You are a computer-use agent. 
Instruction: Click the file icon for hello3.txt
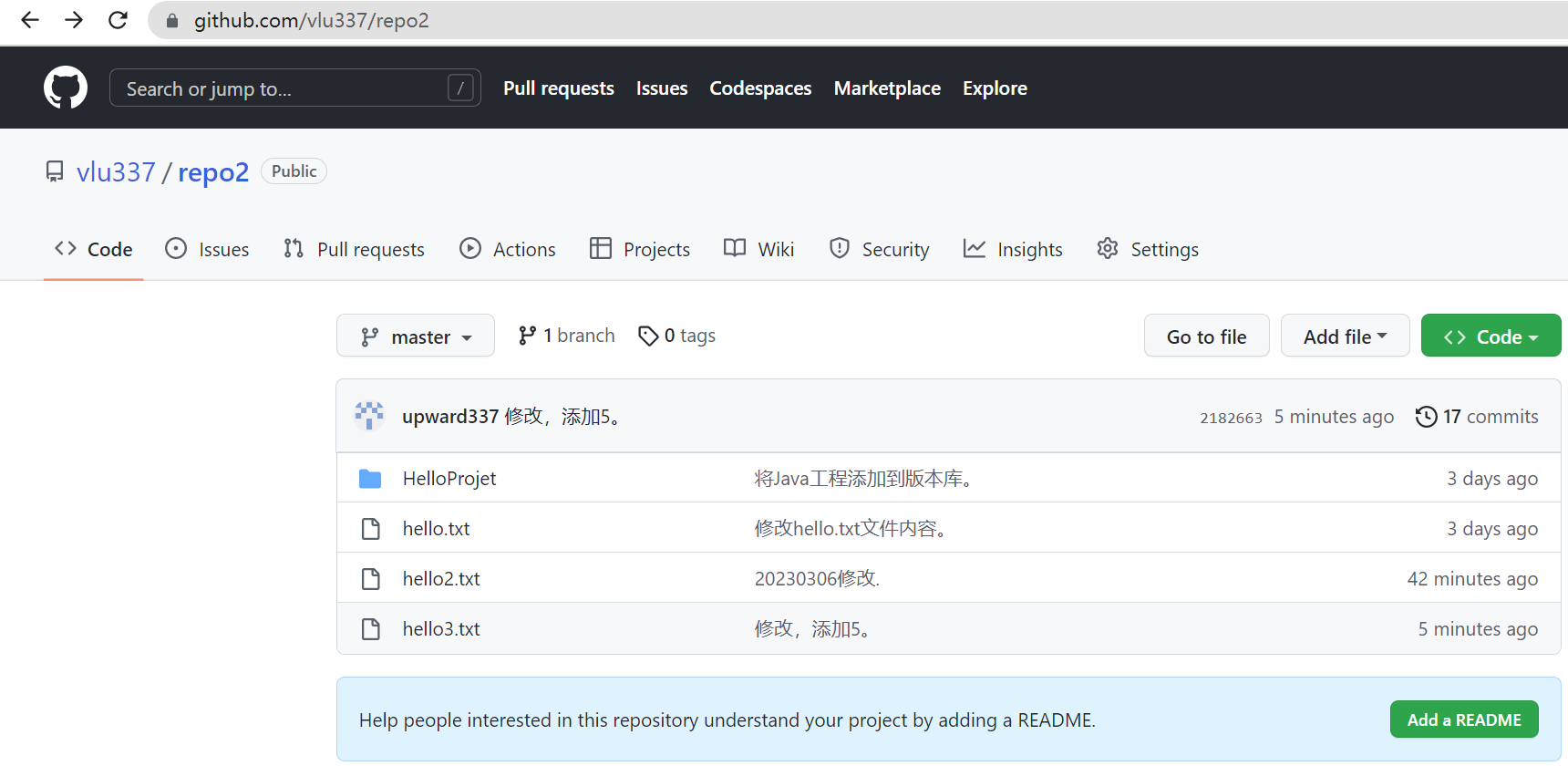(370, 629)
